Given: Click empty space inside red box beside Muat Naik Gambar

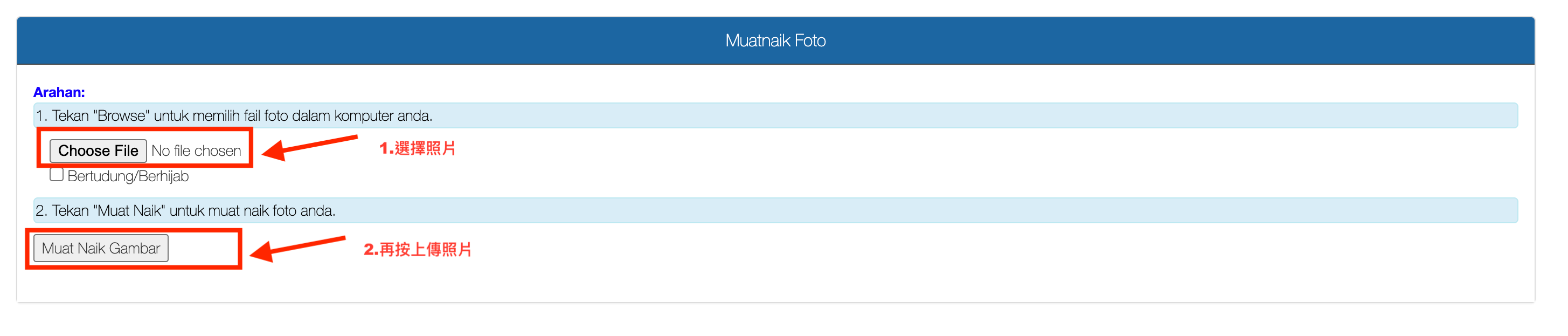Looking at the screenshot, I should click(203, 249).
